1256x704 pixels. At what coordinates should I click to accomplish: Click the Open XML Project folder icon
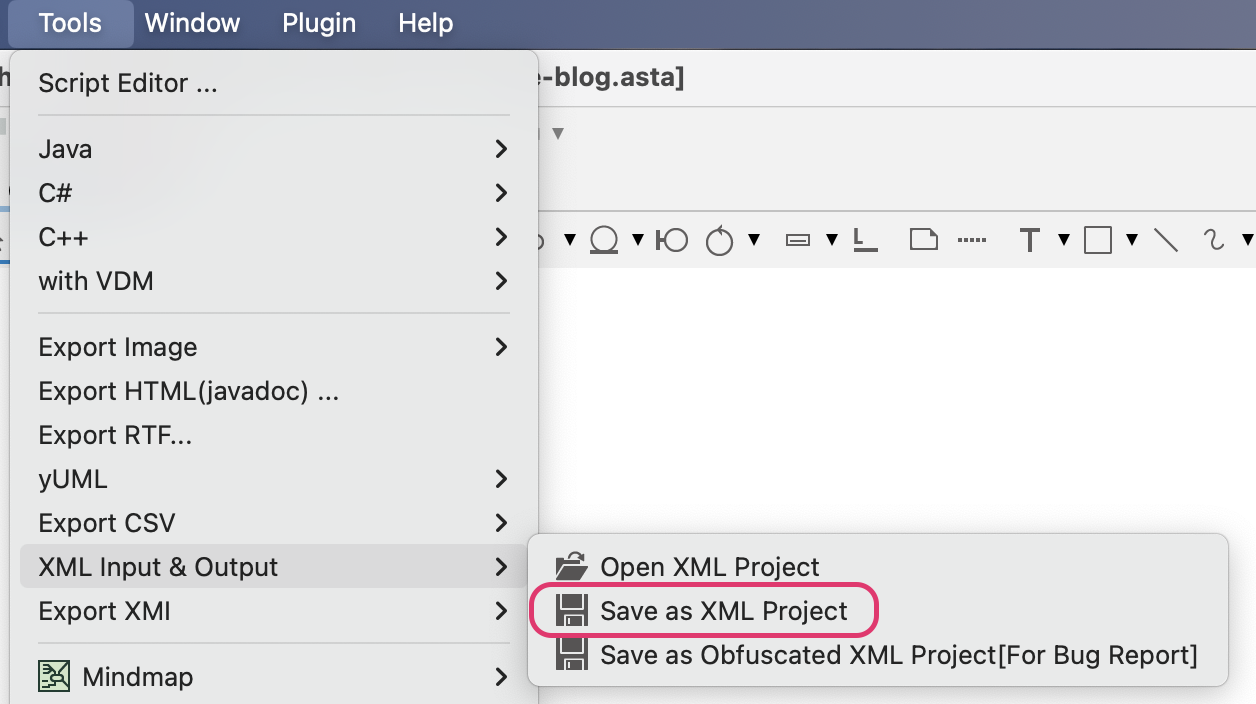pyautogui.click(x=573, y=567)
